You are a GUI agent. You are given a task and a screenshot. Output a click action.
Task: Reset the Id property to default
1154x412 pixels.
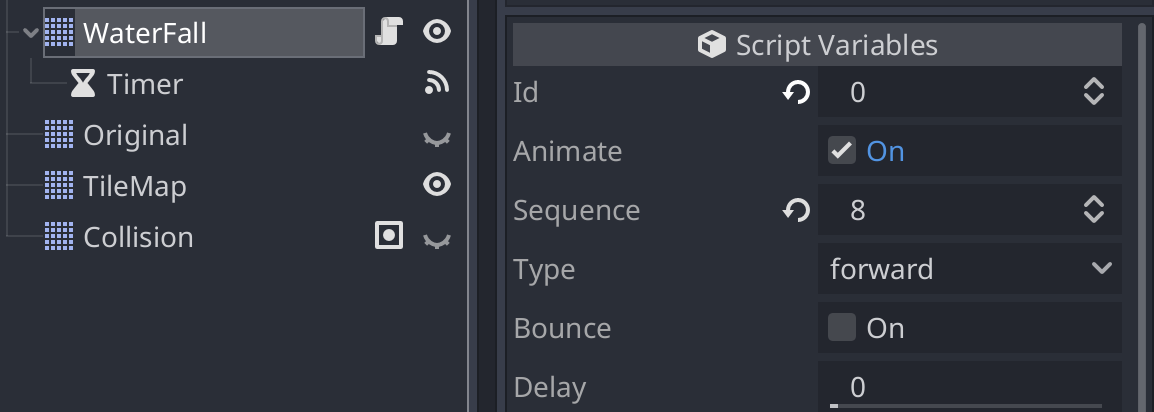[796, 93]
